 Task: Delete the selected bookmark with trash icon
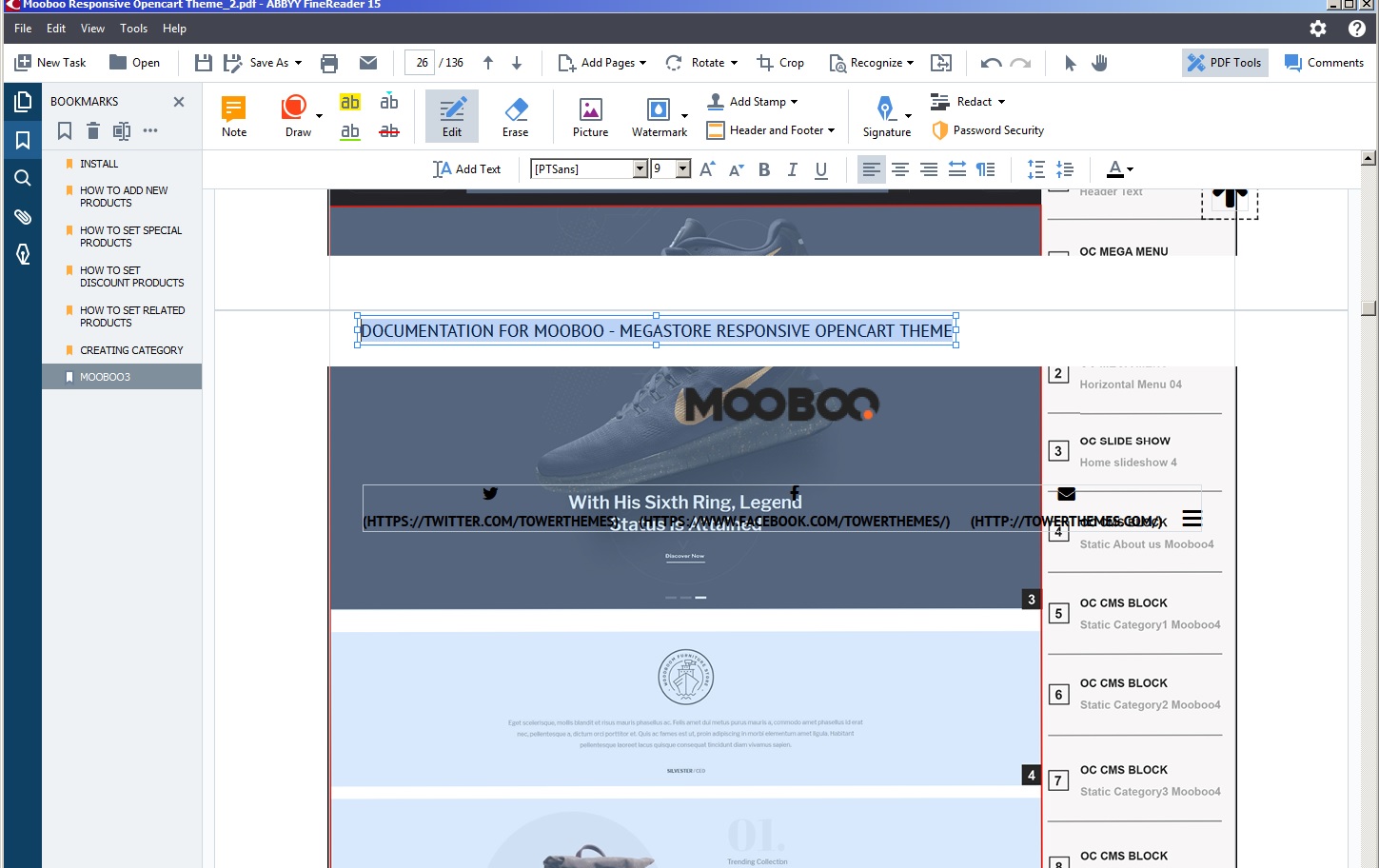(x=92, y=130)
